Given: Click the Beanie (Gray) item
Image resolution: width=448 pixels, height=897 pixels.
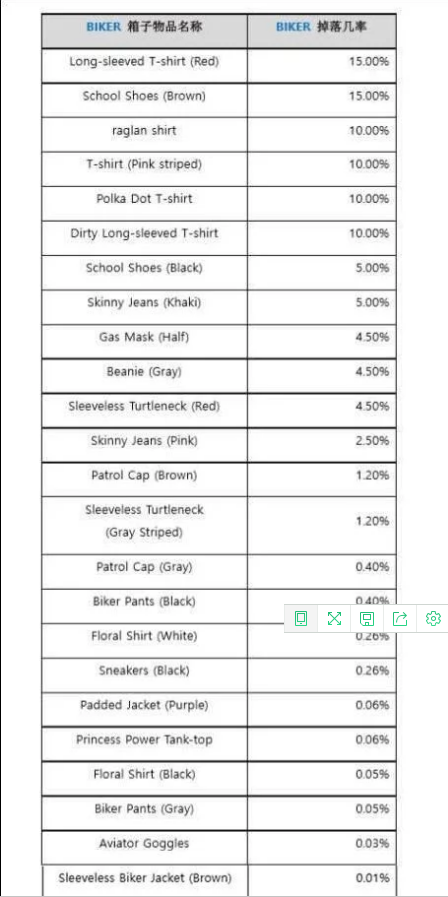Looking at the screenshot, I should [x=144, y=372].
